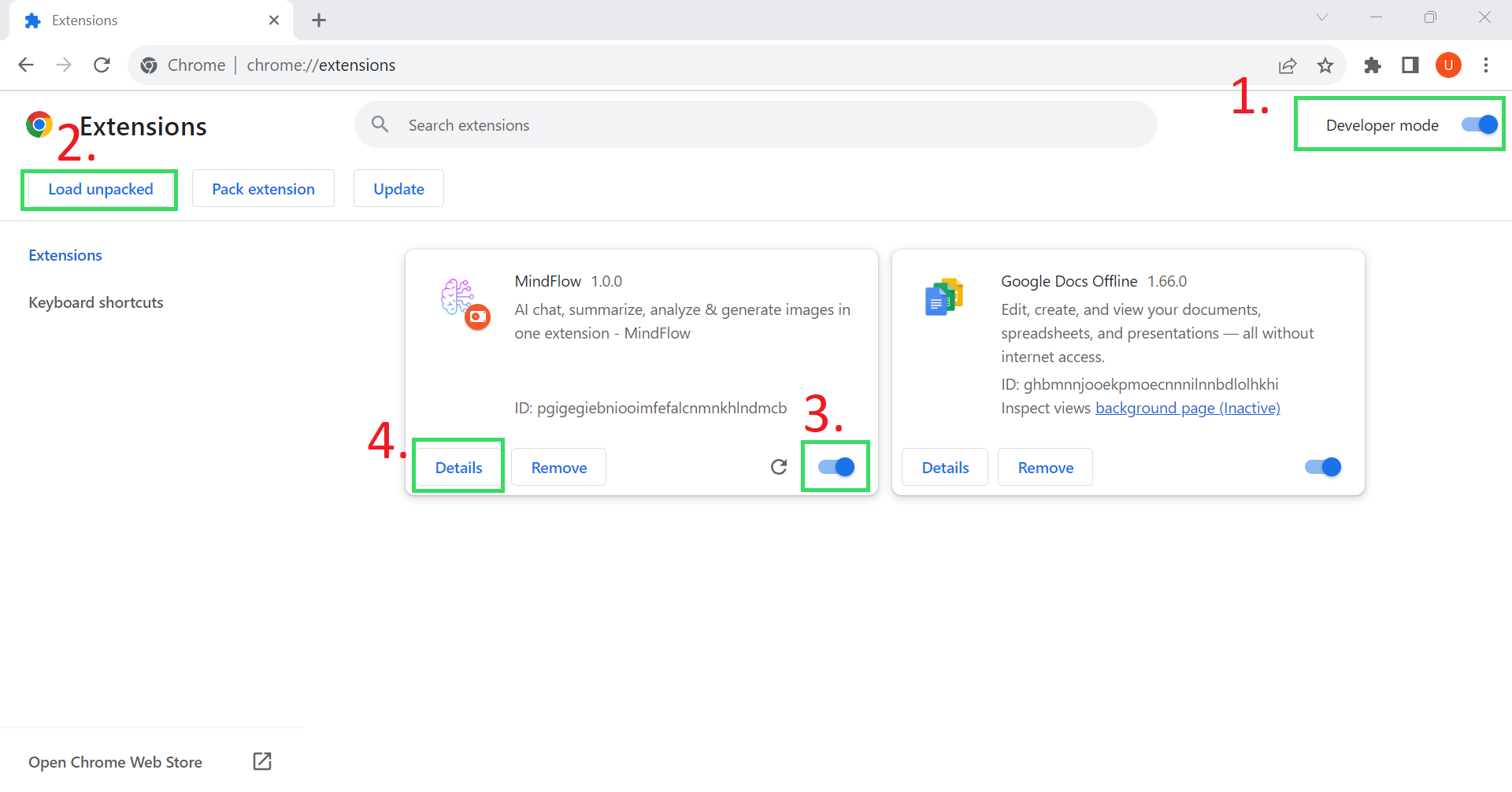
Task: Click the back navigation arrow
Action: tap(26, 65)
